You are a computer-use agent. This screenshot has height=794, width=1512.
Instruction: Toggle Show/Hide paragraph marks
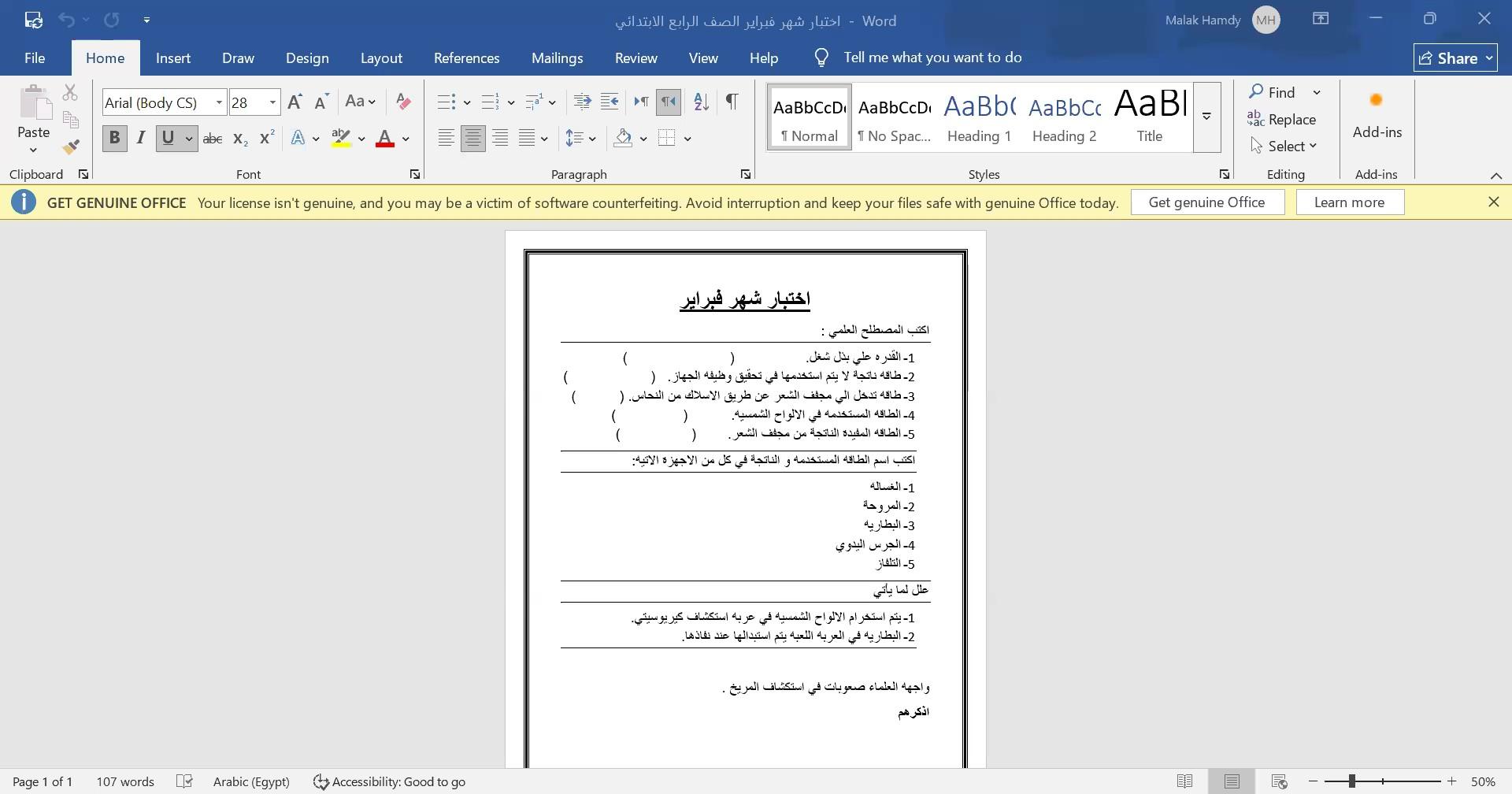(x=732, y=102)
